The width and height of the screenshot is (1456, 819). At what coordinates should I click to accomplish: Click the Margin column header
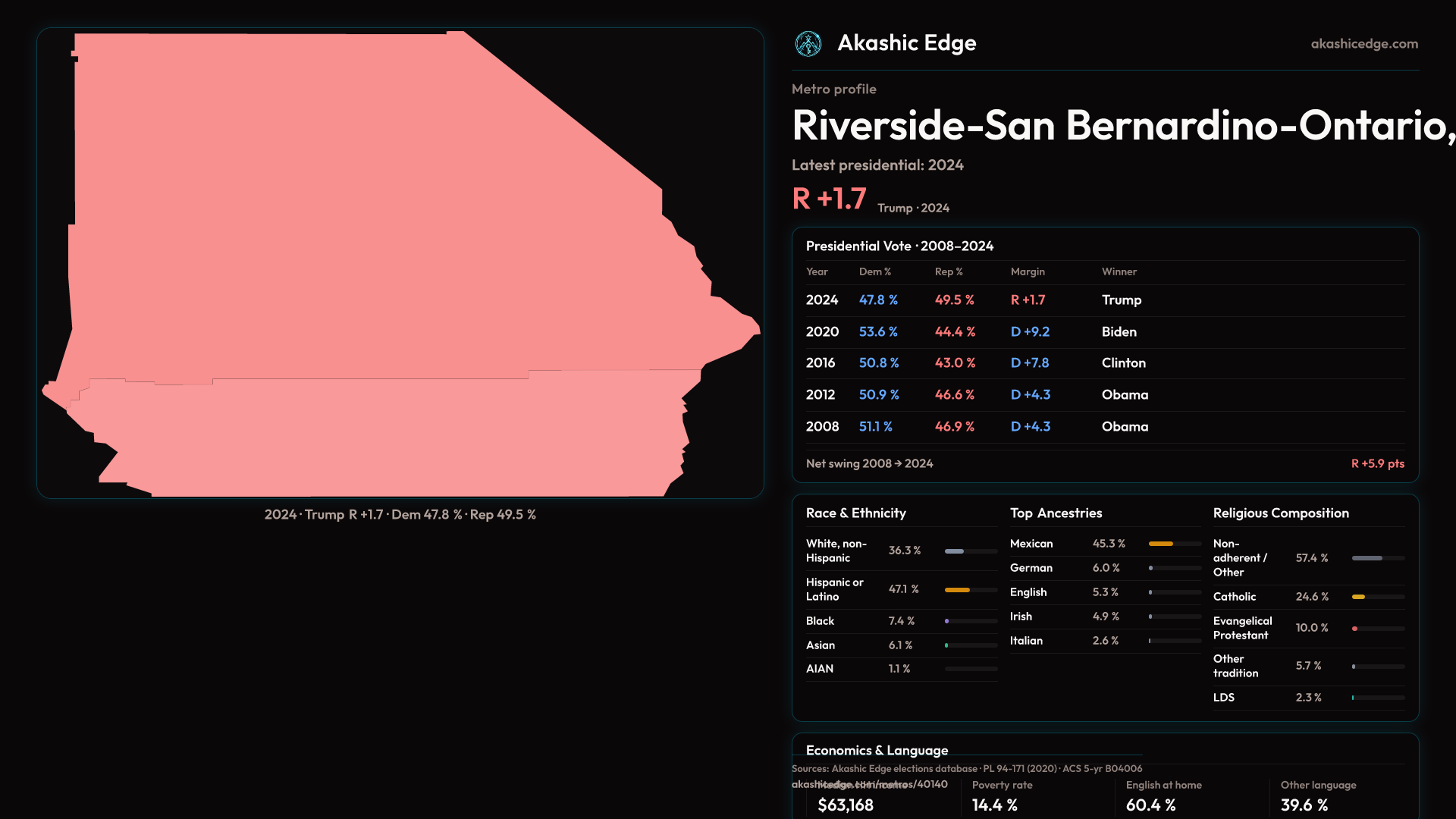click(1028, 271)
